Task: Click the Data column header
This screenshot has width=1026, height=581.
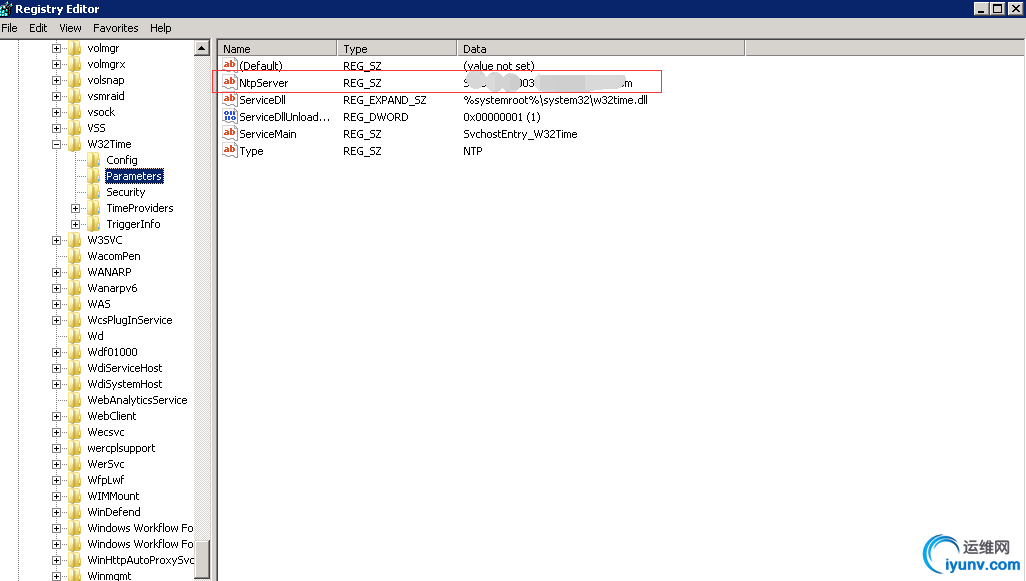Action: 601,48
